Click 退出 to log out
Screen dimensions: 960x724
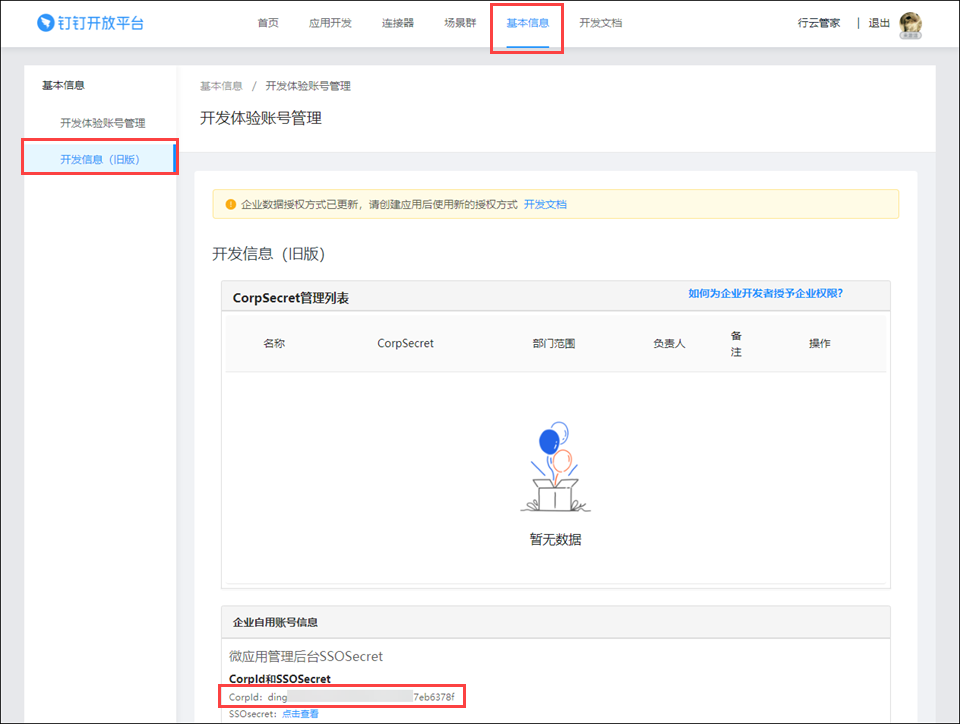coord(879,23)
